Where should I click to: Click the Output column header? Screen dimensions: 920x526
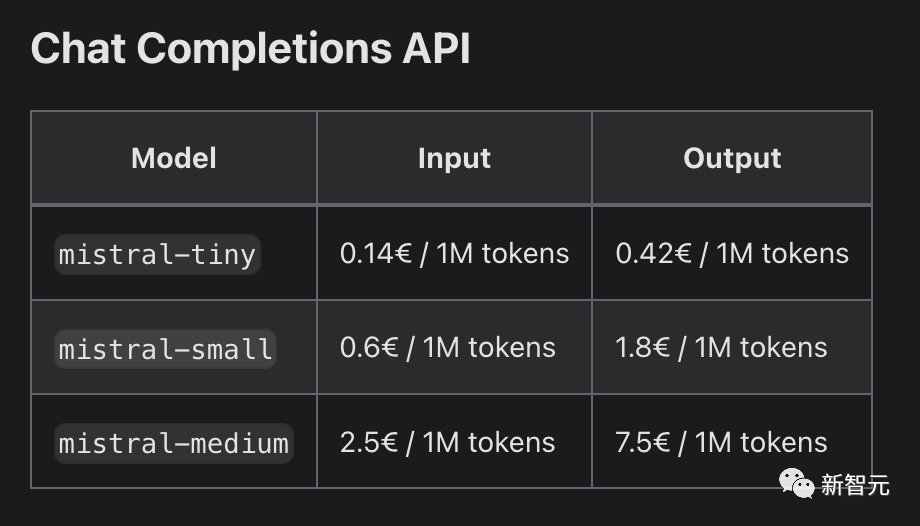coord(732,158)
